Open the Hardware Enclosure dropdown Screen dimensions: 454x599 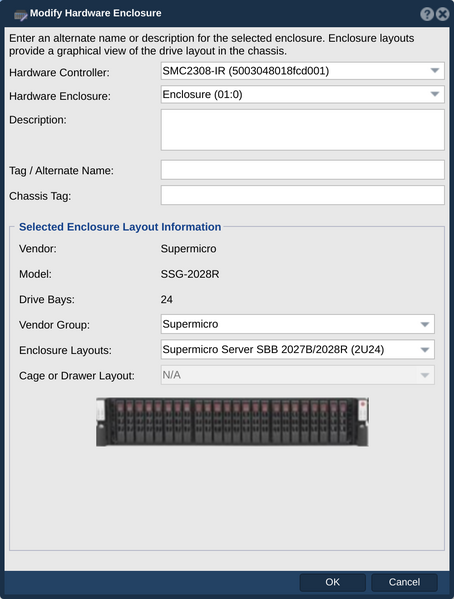(302, 94)
